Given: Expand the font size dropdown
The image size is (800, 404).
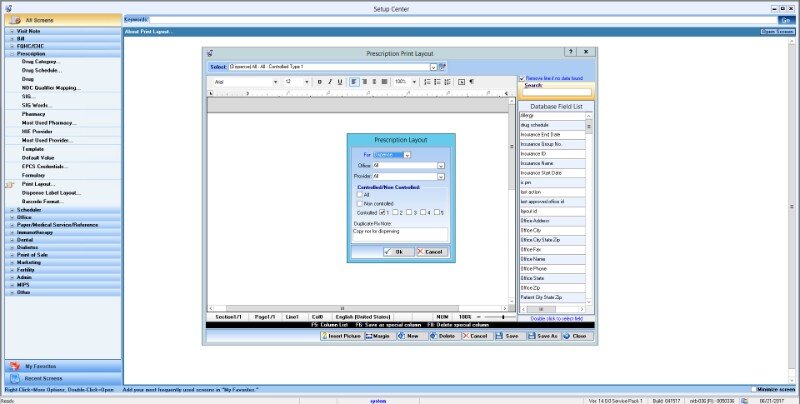Looking at the screenshot, I should click(x=305, y=81).
